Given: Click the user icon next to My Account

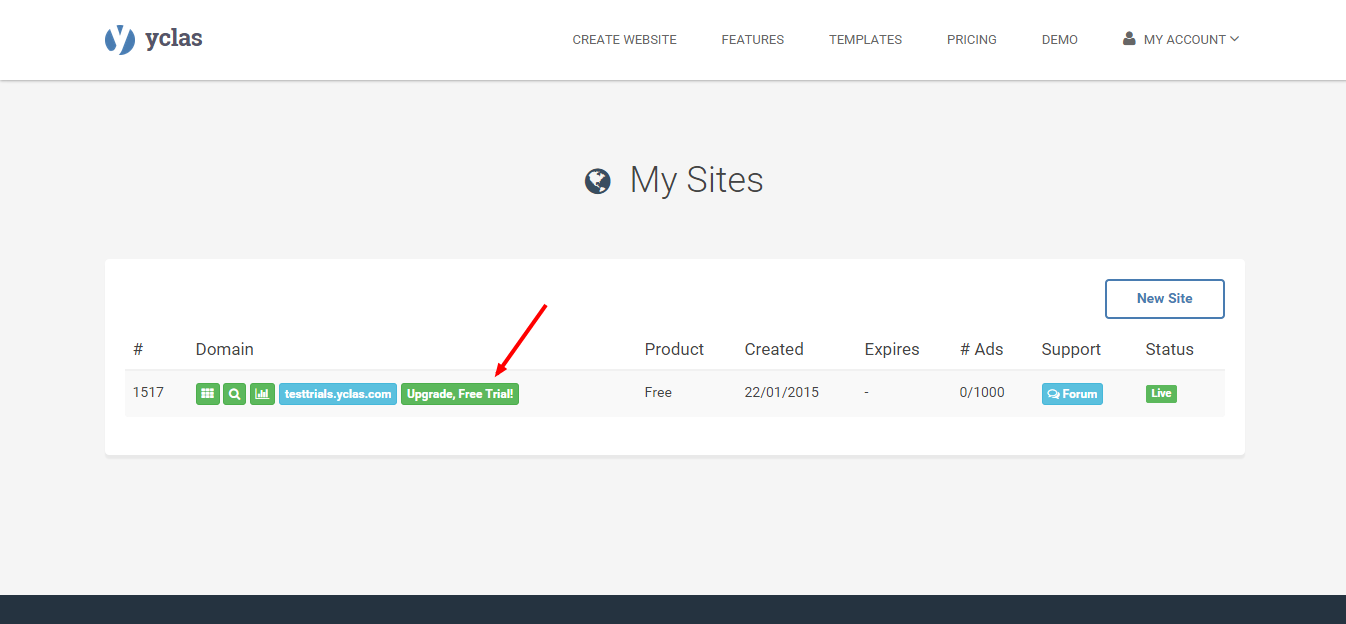Looking at the screenshot, I should click(x=1129, y=39).
